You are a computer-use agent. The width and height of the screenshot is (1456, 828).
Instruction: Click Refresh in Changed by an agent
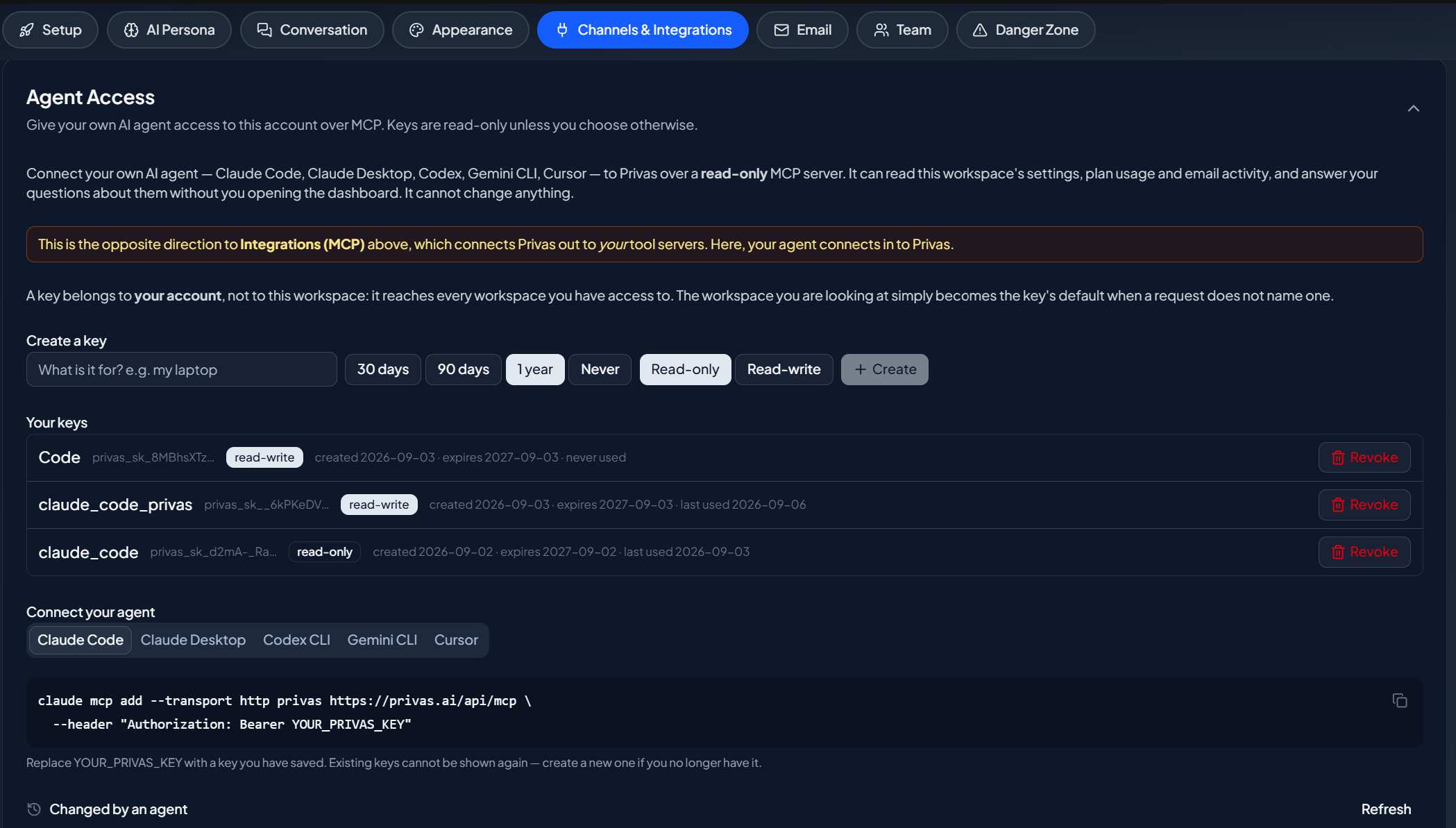pyautogui.click(x=1386, y=809)
